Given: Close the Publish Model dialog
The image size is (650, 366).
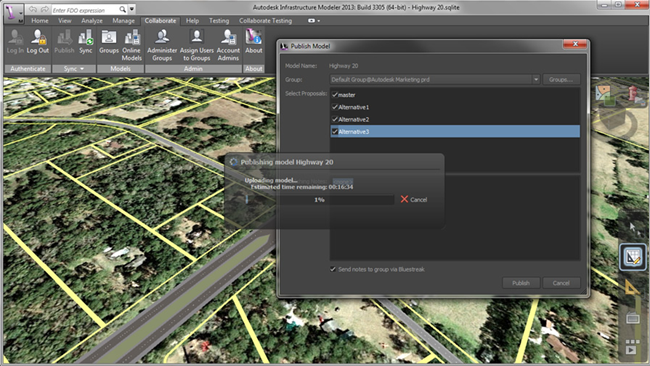Looking at the screenshot, I should pyautogui.click(x=575, y=44).
